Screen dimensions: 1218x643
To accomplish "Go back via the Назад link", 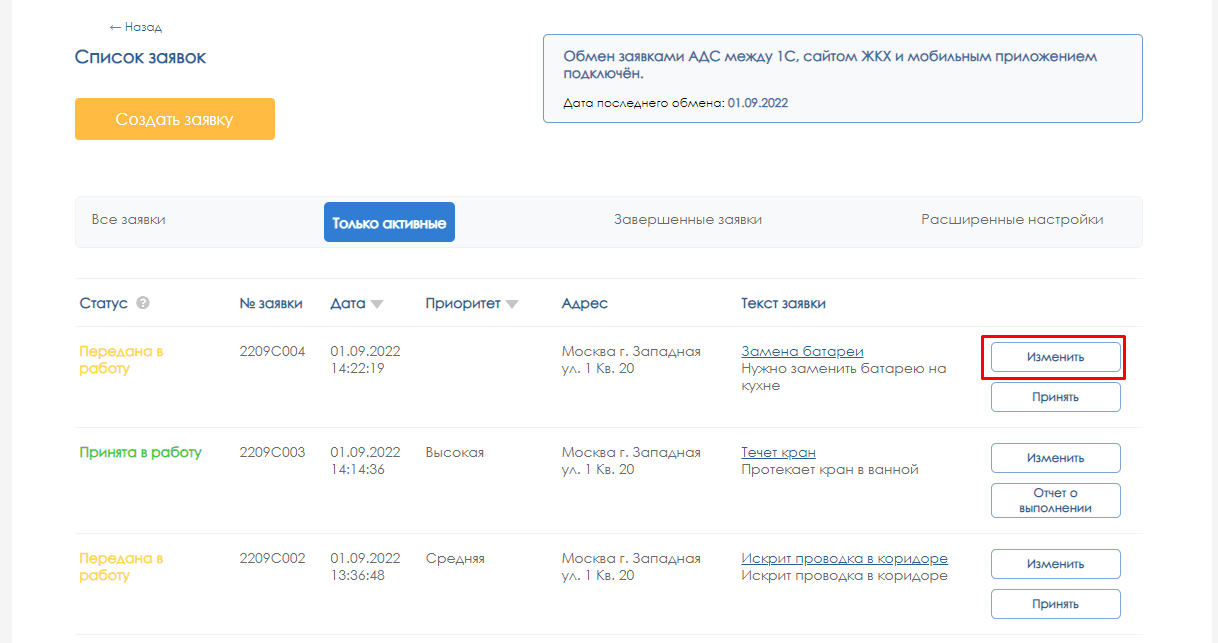I will [x=136, y=27].
